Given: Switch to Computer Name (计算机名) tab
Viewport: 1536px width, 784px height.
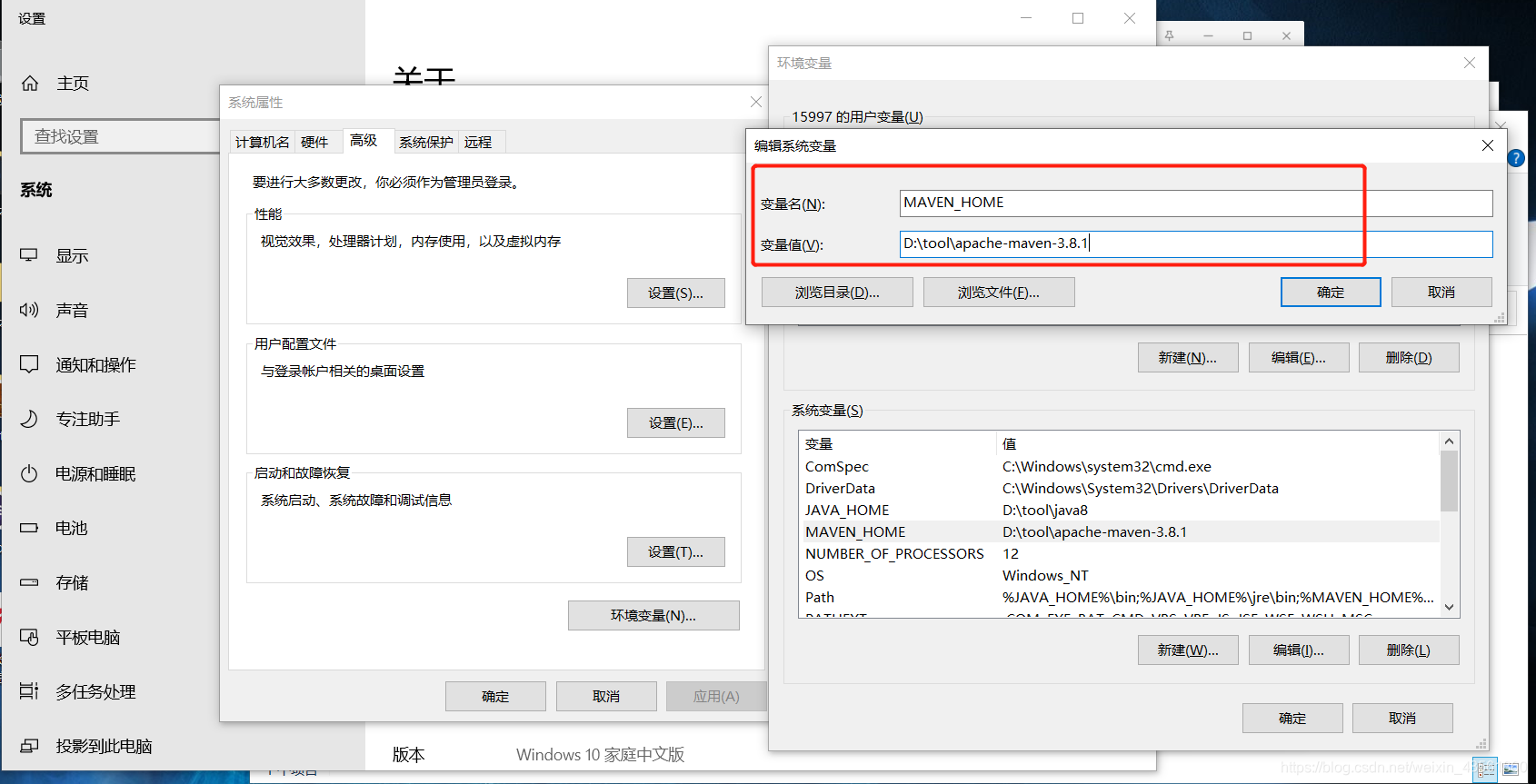Looking at the screenshot, I should coord(263,142).
